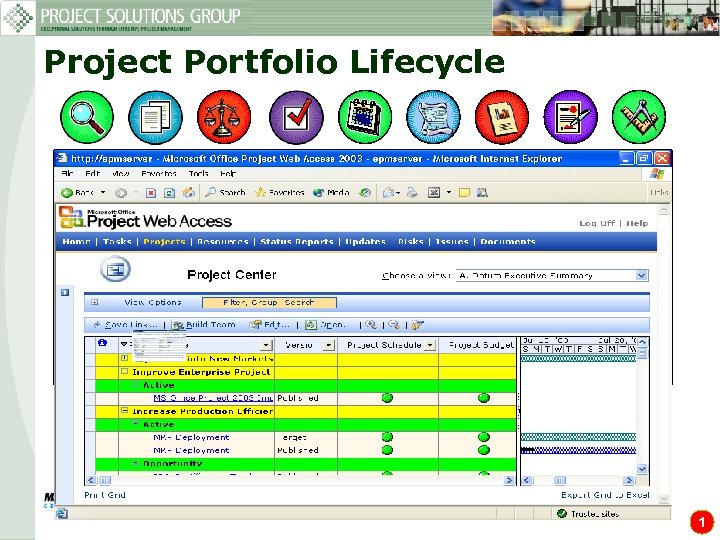
Task: Click the green calendar lifecycle icon
Action: click(x=365, y=117)
